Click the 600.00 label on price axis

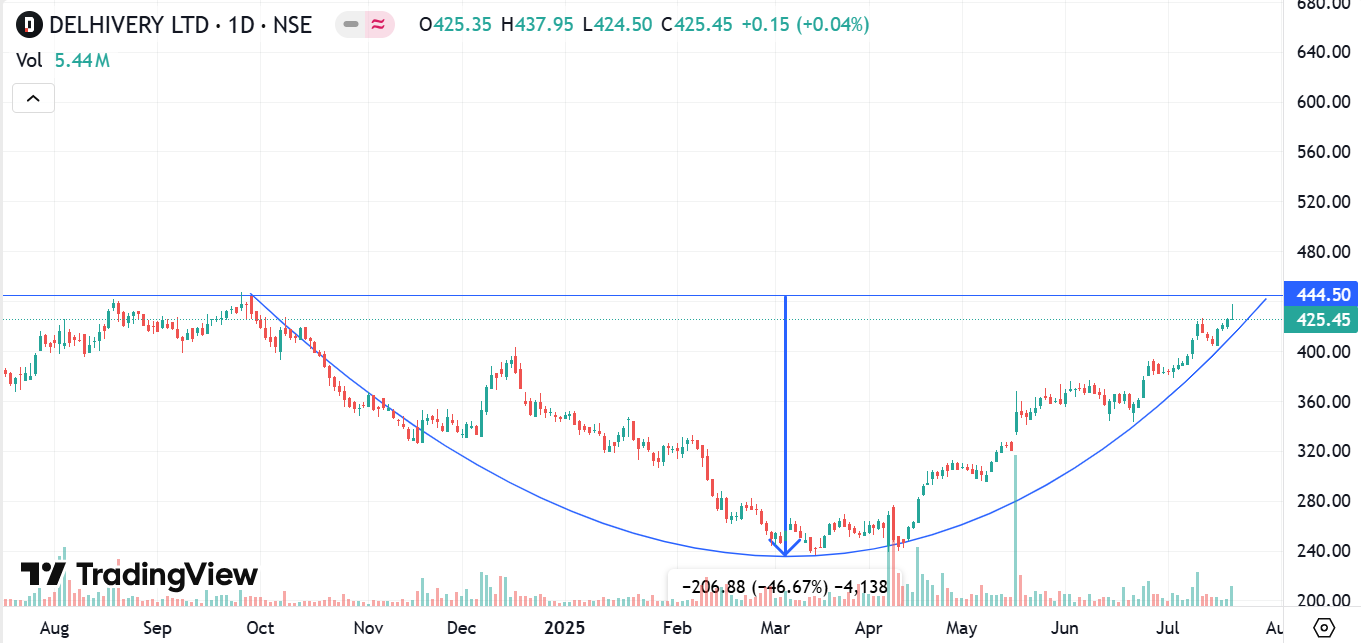point(1323,102)
